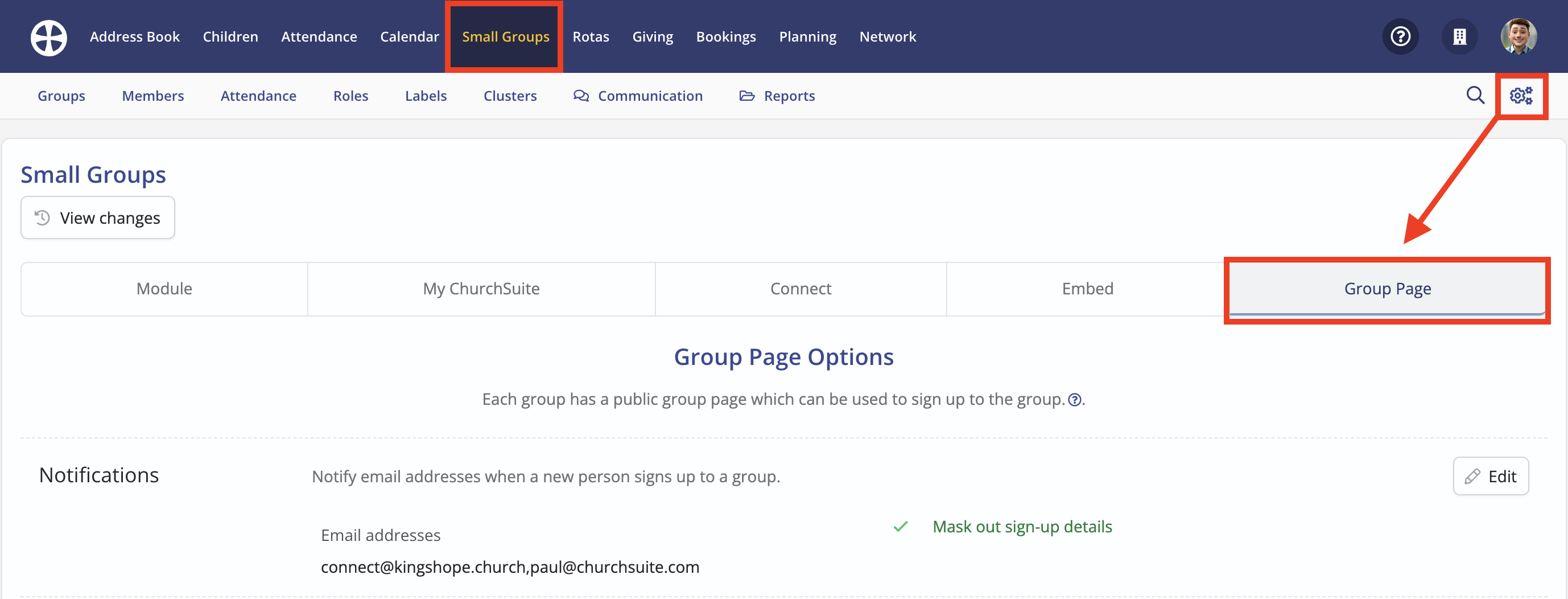Open the user profile avatar

pyautogui.click(x=1518, y=36)
